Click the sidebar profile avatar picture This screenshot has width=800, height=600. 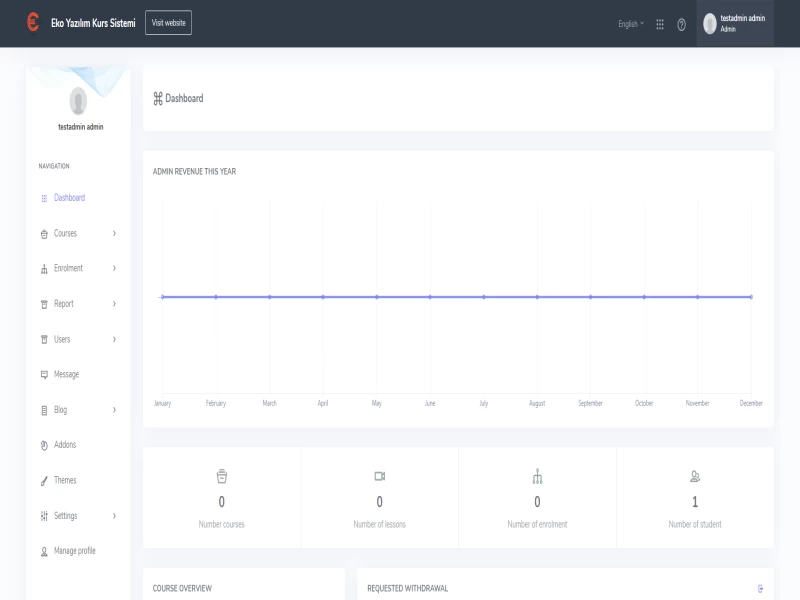[x=78, y=101]
